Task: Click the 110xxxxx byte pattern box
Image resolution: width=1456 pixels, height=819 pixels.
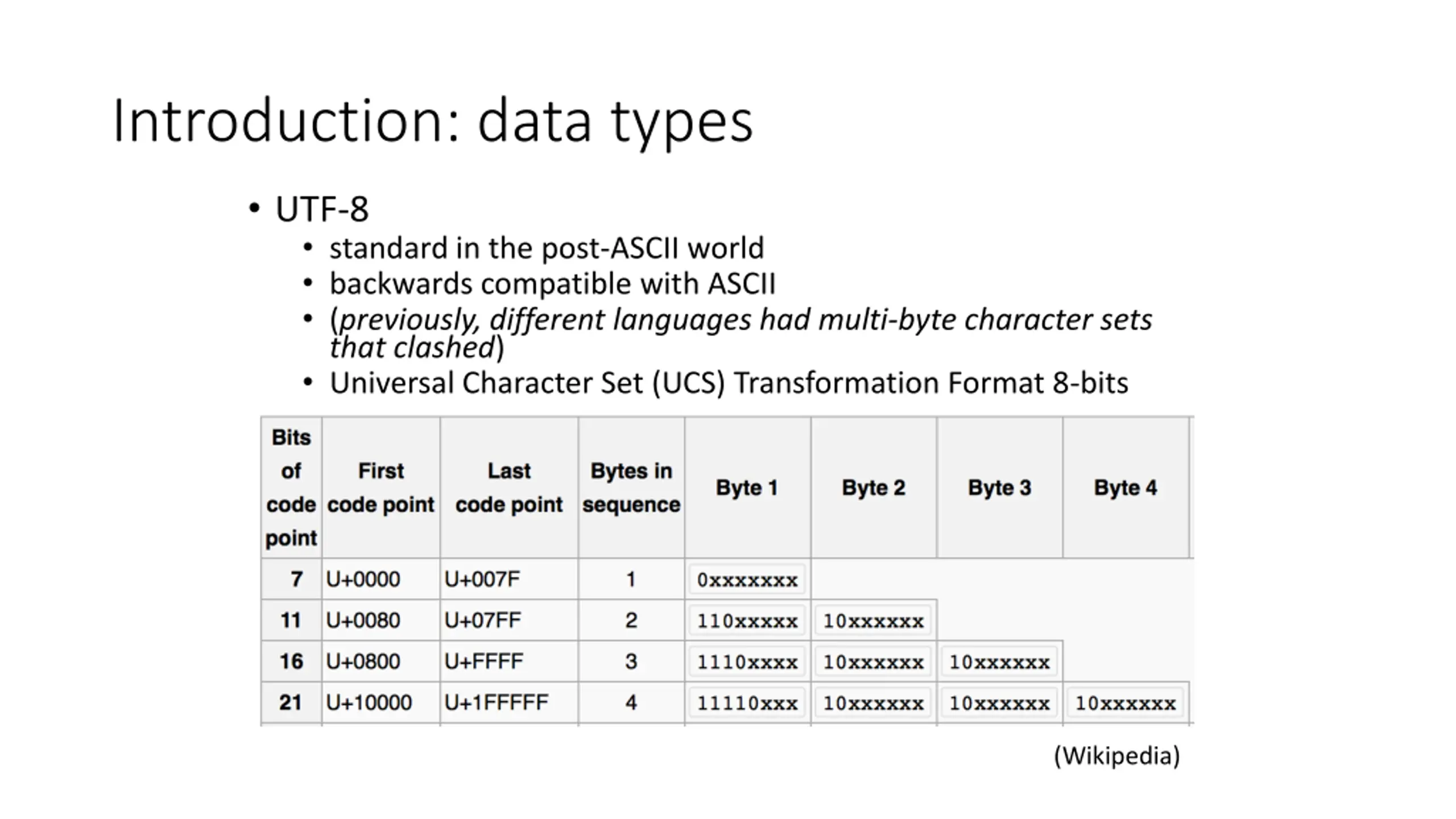Action: [747, 621]
